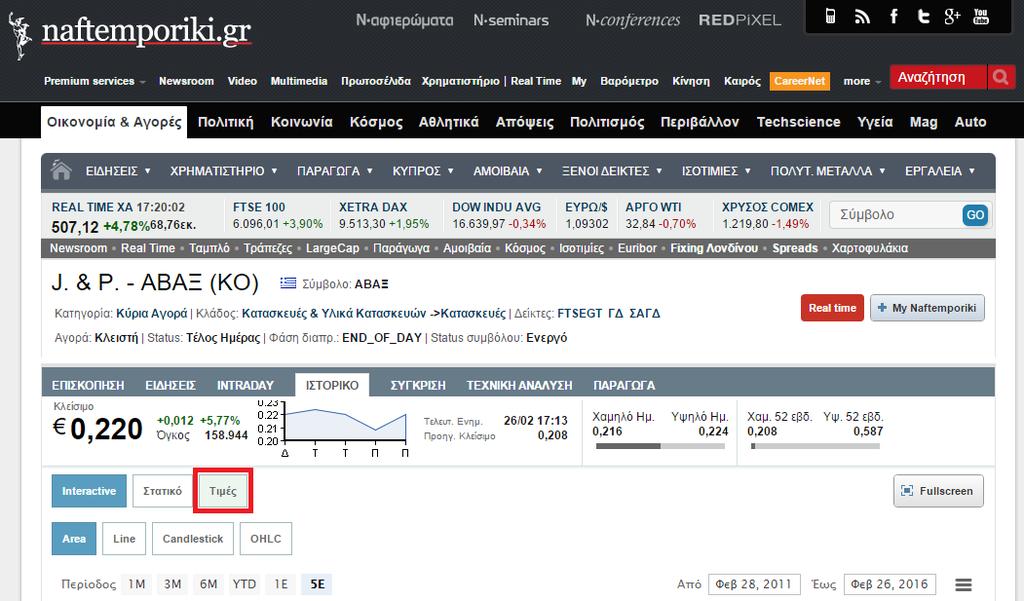
Task: Open the Πολιτική section in main menu
Action: (x=225, y=122)
